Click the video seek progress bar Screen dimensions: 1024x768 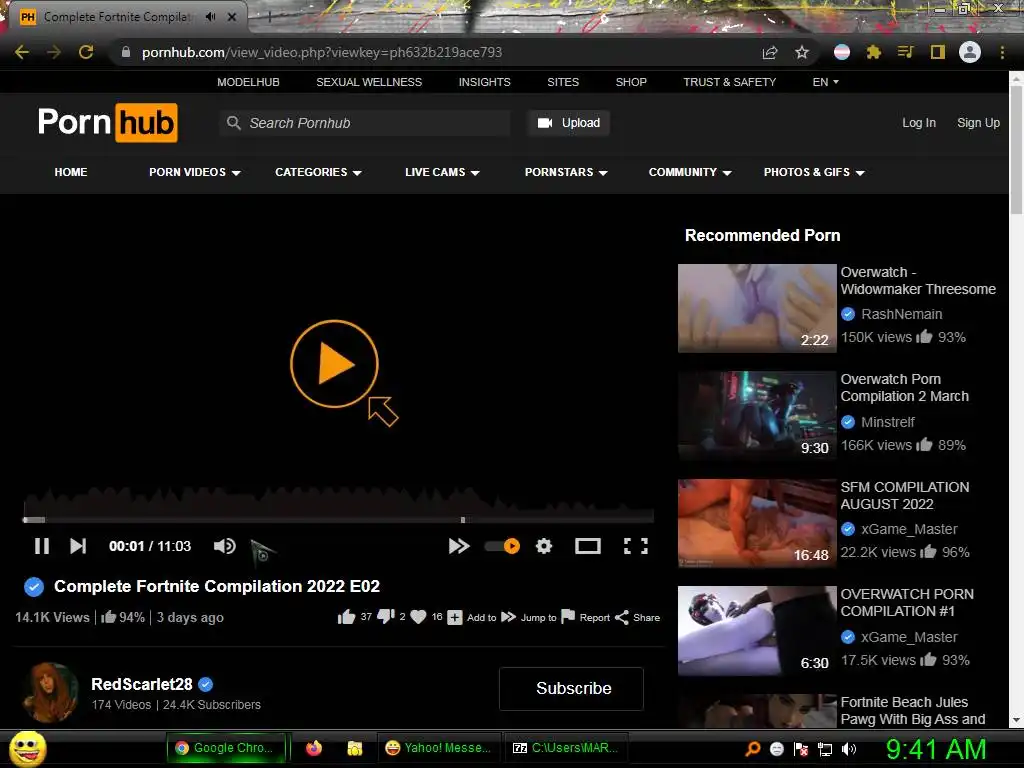pyautogui.click(x=338, y=520)
